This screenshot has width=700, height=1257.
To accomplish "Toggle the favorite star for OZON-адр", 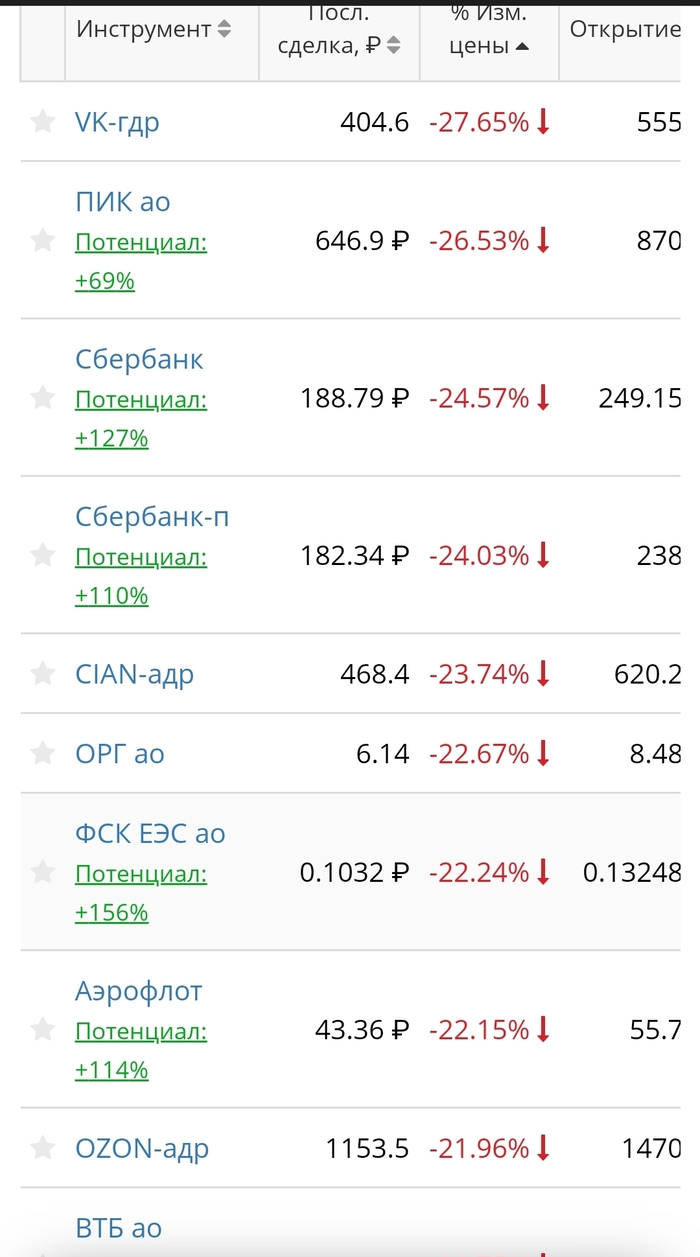I will pos(43,1149).
